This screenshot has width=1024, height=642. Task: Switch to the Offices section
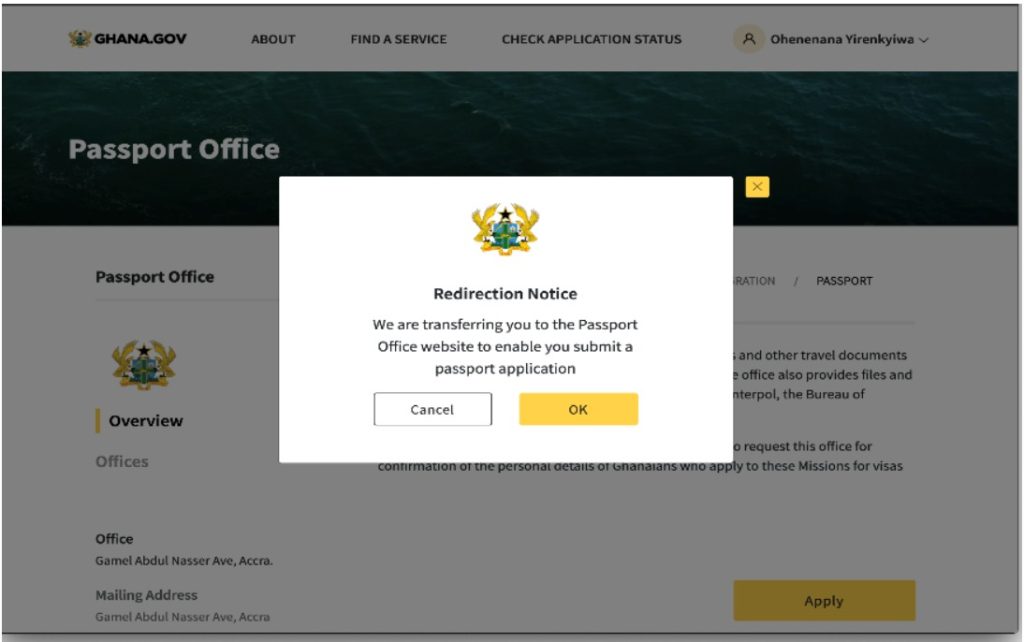click(x=120, y=462)
